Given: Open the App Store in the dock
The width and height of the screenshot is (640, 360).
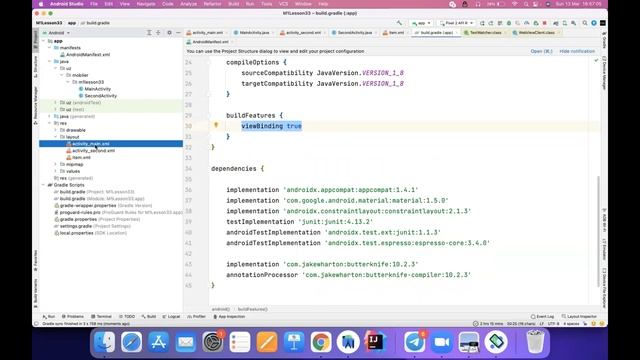Looking at the screenshot, I should point(158,342).
